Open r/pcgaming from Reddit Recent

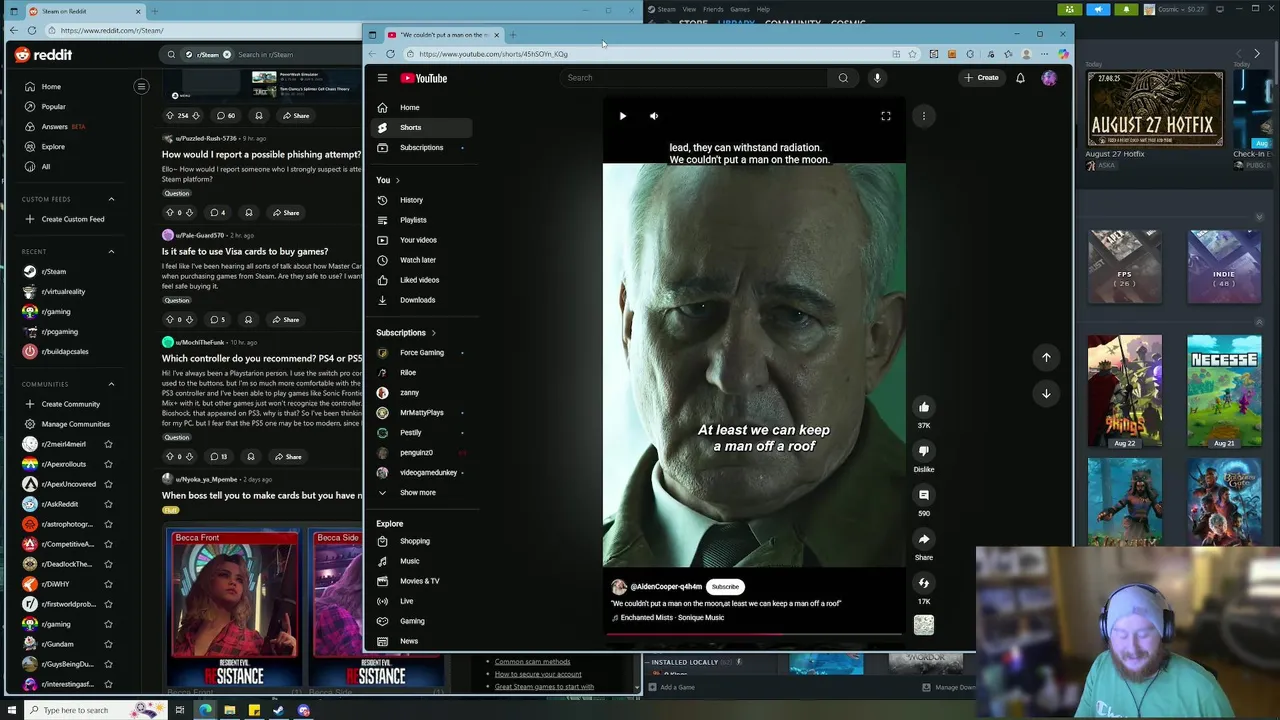59,332
